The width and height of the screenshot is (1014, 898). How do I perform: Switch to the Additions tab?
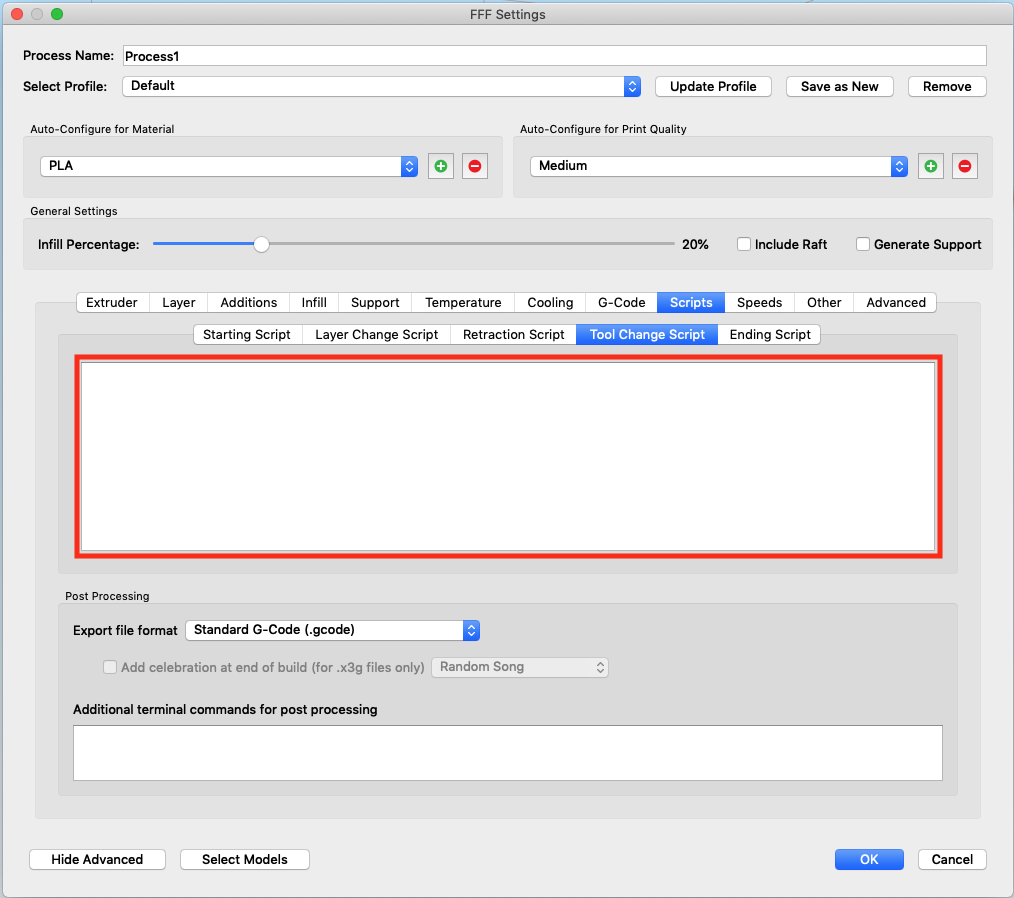click(x=248, y=303)
